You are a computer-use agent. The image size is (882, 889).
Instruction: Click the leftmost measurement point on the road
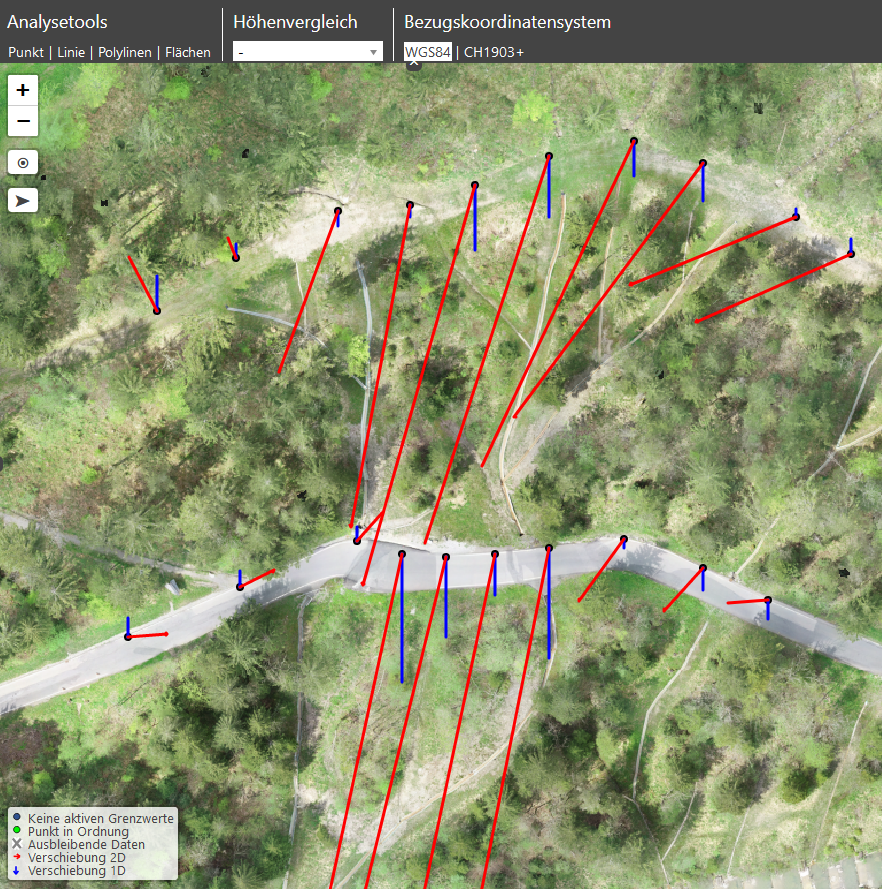[x=128, y=636]
